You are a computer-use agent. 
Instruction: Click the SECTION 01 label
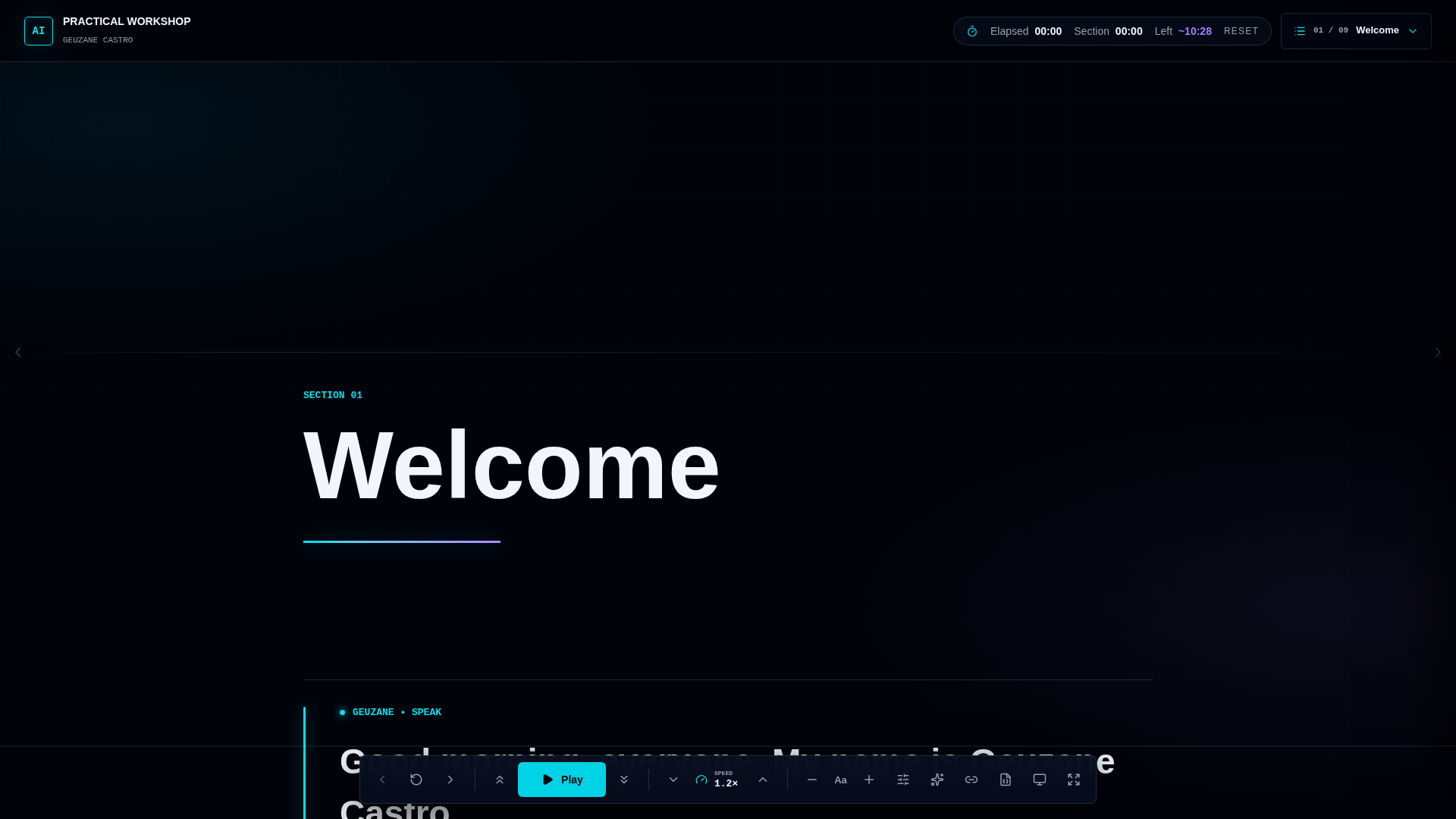[333, 395]
